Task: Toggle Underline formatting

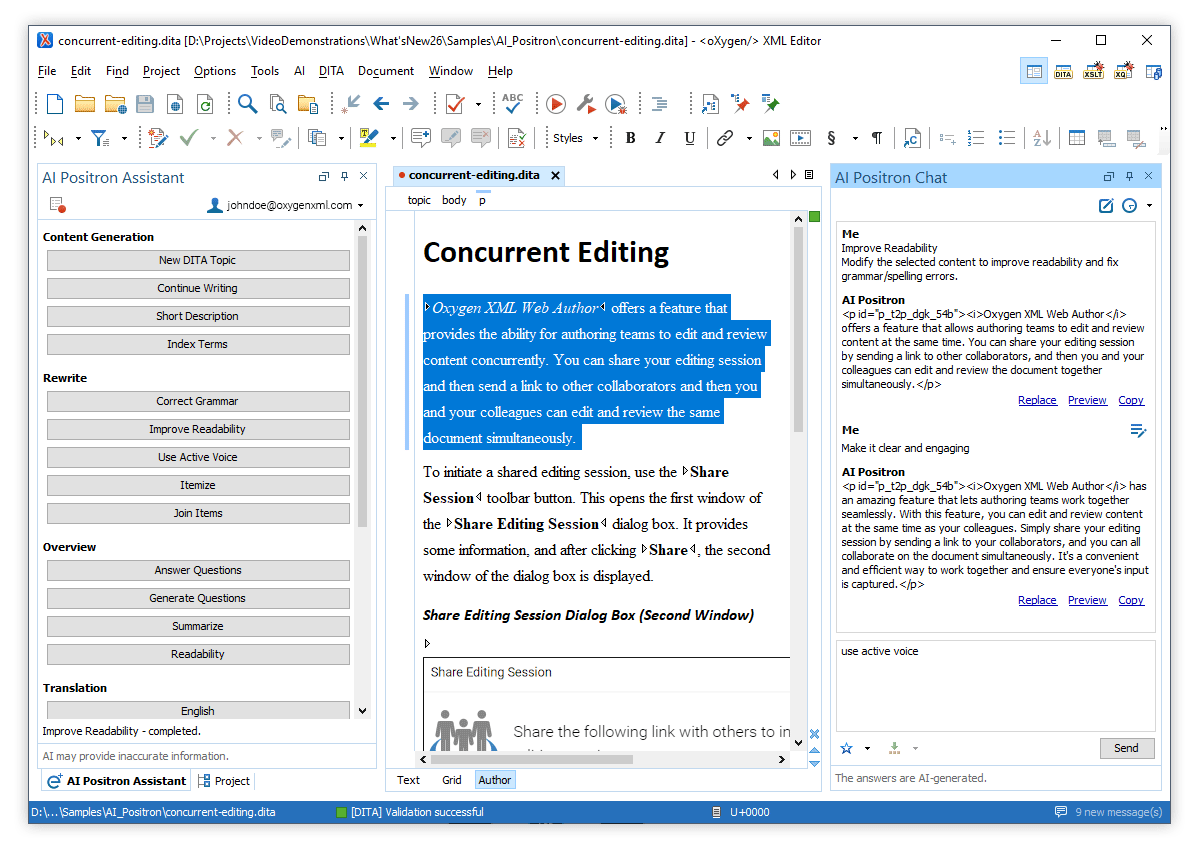Action: click(690, 138)
